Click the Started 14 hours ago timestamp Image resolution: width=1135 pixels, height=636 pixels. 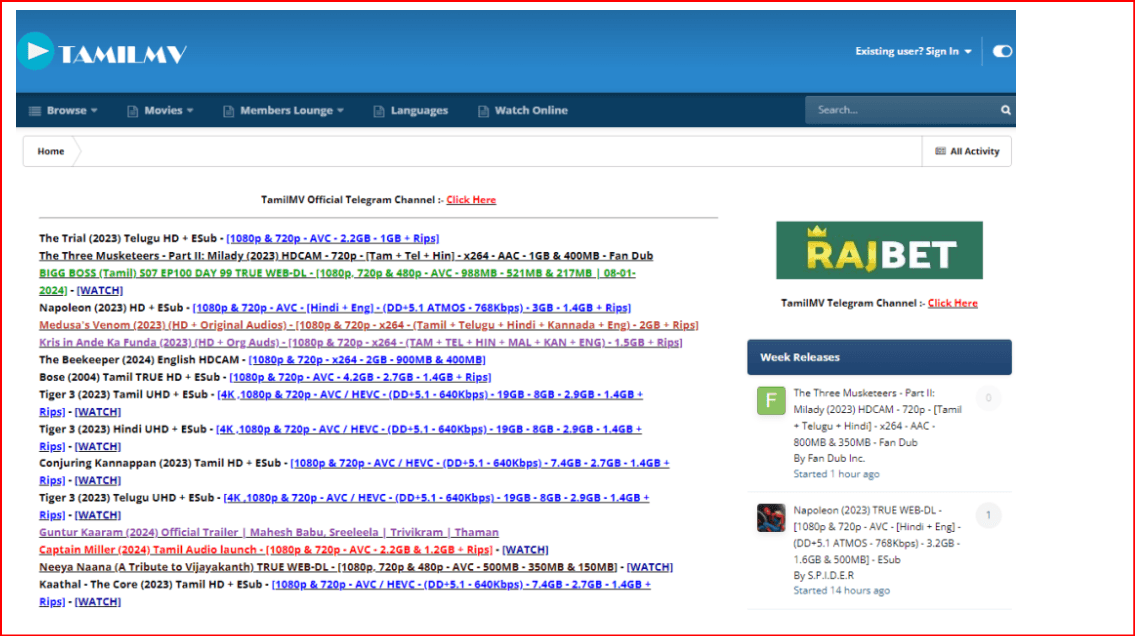point(842,590)
